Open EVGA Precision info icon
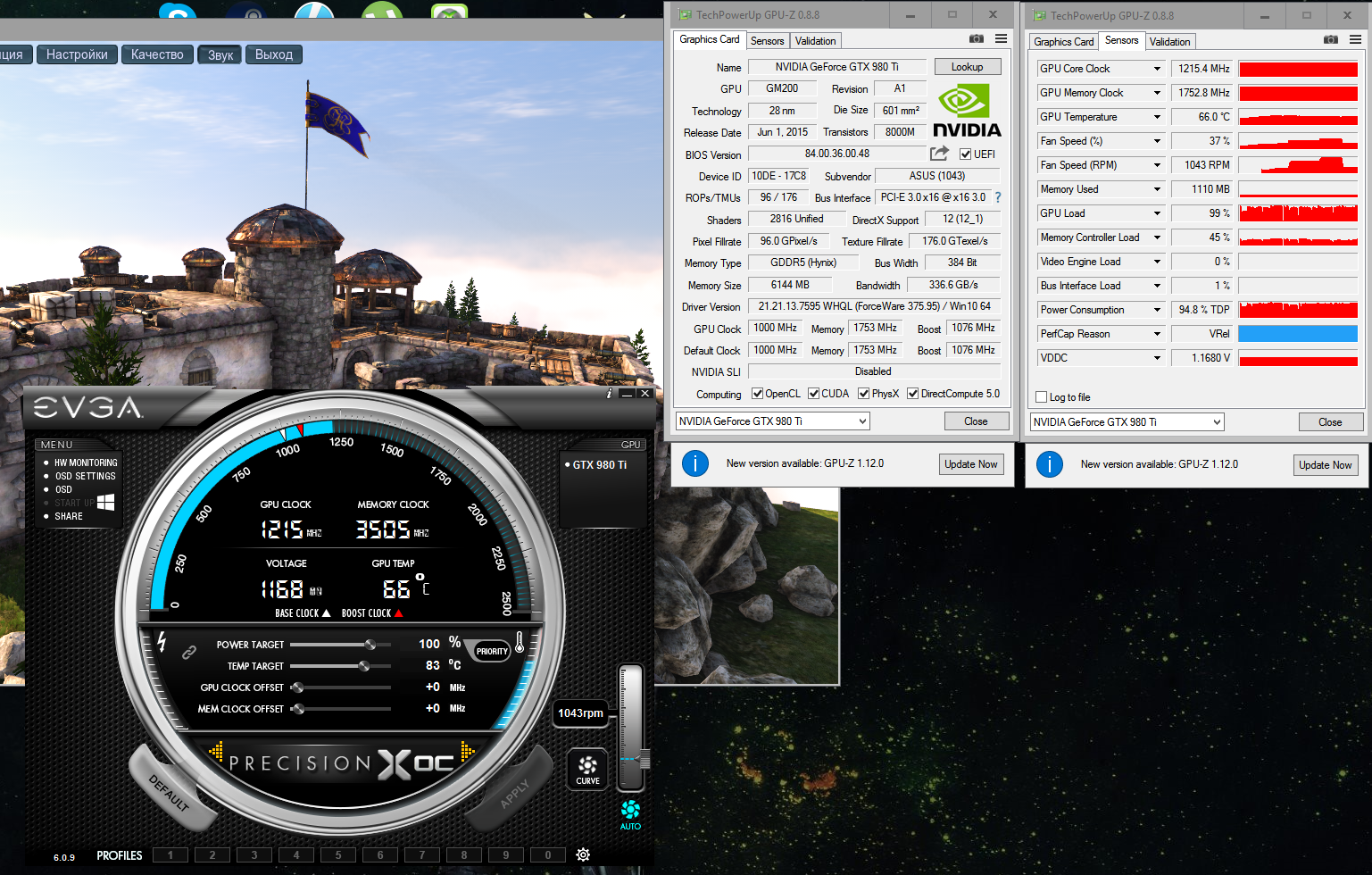Image resolution: width=1372 pixels, height=875 pixels. pyautogui.click(x=609, y=393)
